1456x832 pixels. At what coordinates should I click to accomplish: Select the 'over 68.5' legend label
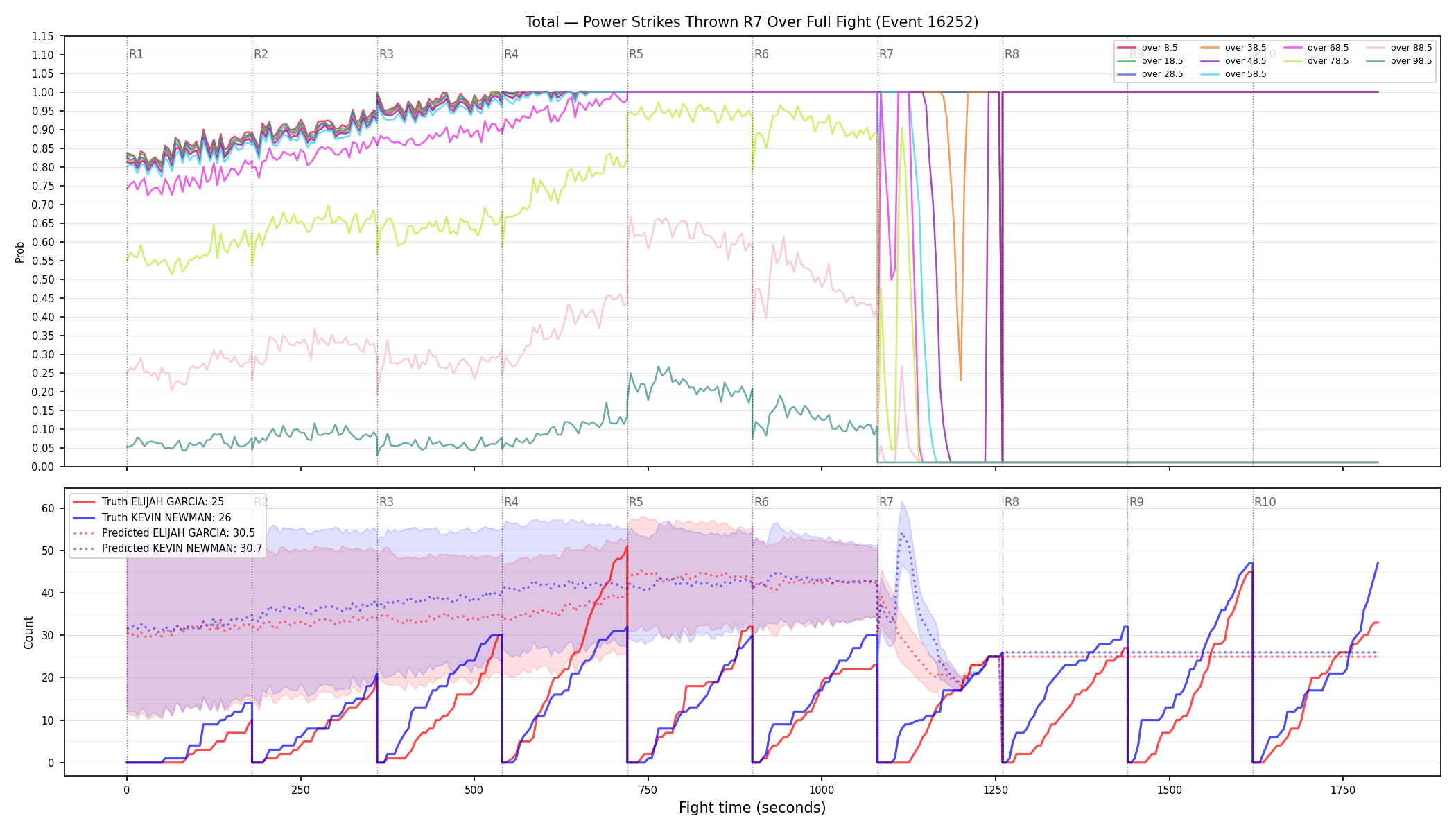coord(1328,48)
